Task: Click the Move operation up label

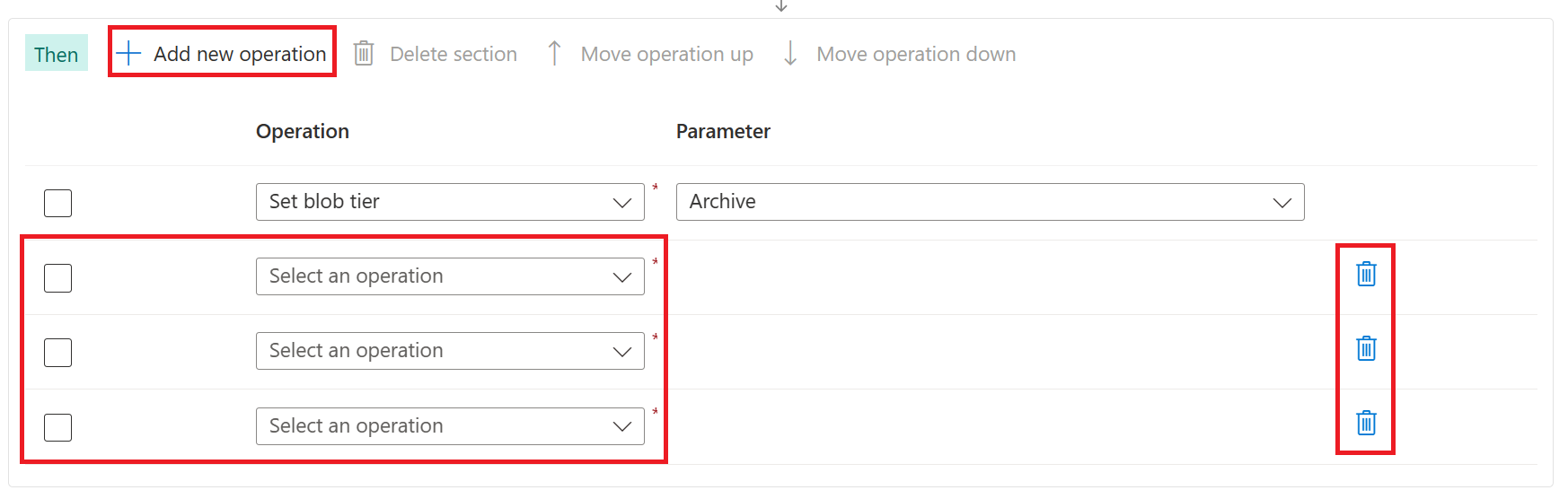Action: tap(666, 54)
